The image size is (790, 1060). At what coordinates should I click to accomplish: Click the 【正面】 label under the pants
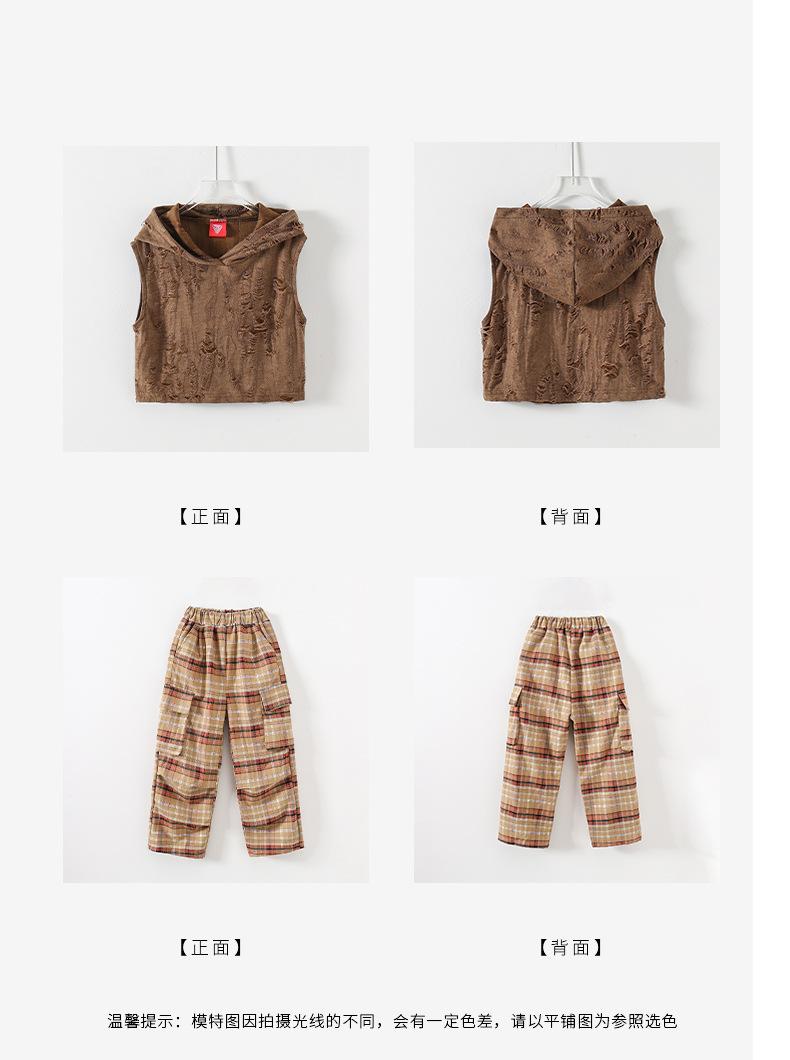211,948
